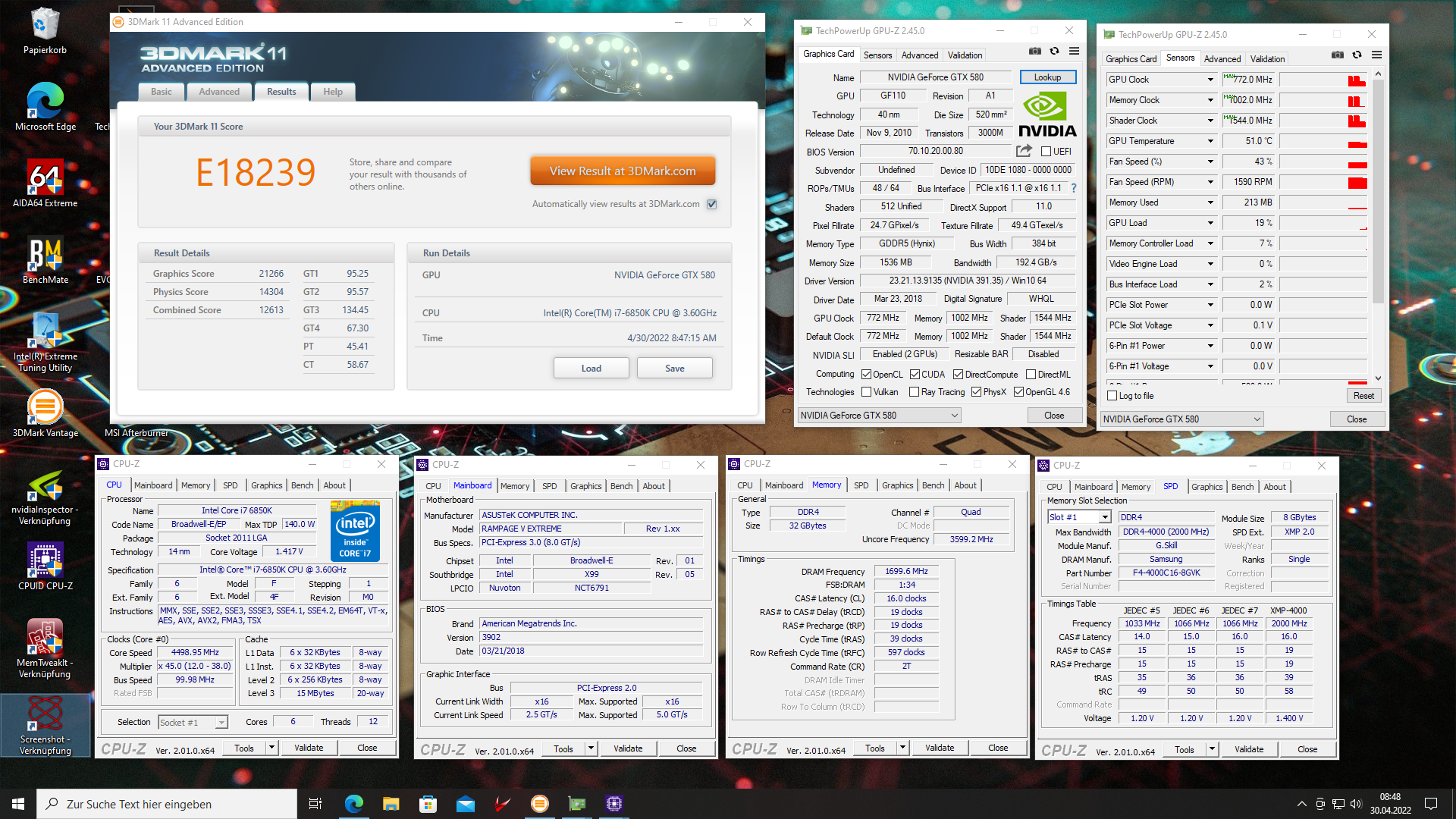This screenshot has height=819, width=1456.
Task: Open the nvidiaInspector shortcut icon
Action: pos(45,498)
